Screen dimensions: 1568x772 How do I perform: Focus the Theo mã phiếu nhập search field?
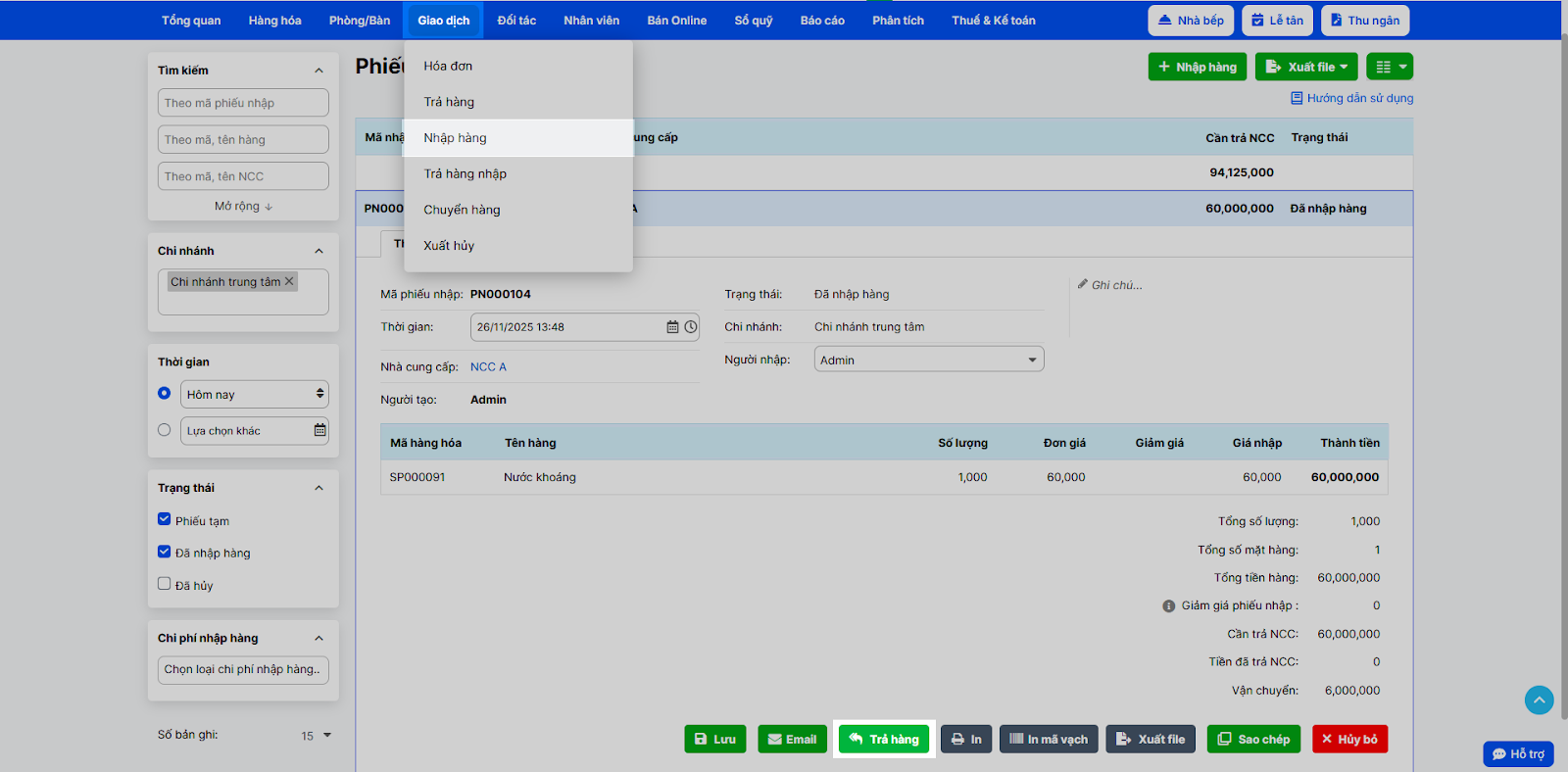tap(243, 103)
